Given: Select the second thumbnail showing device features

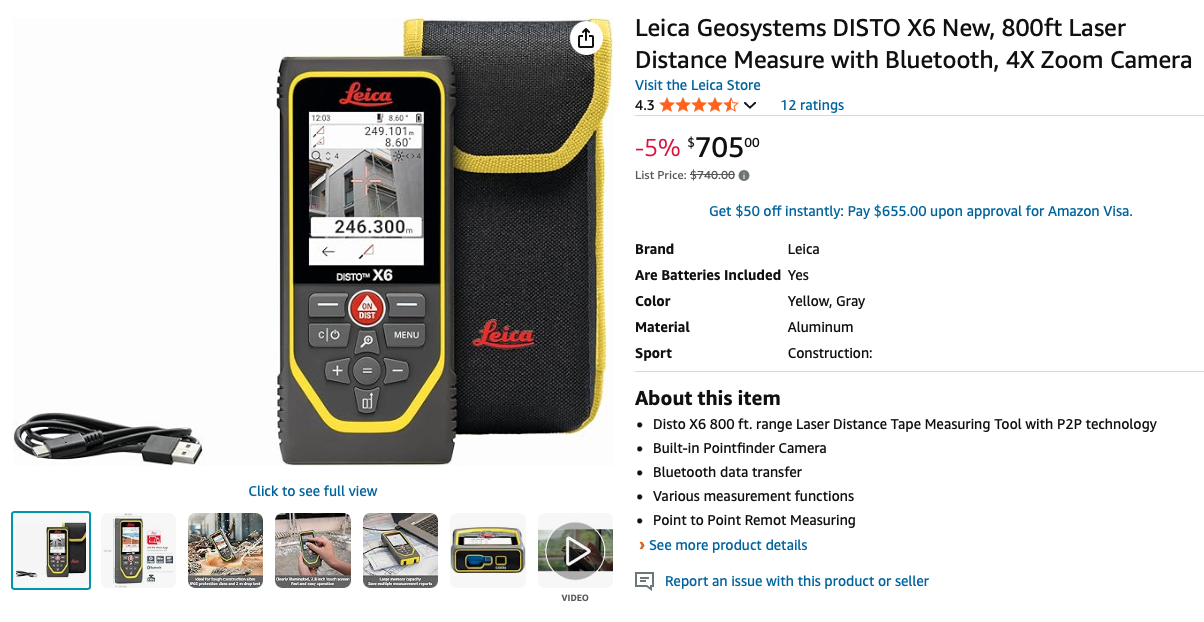Looking at the screenshot, I should tap(138, 550).
